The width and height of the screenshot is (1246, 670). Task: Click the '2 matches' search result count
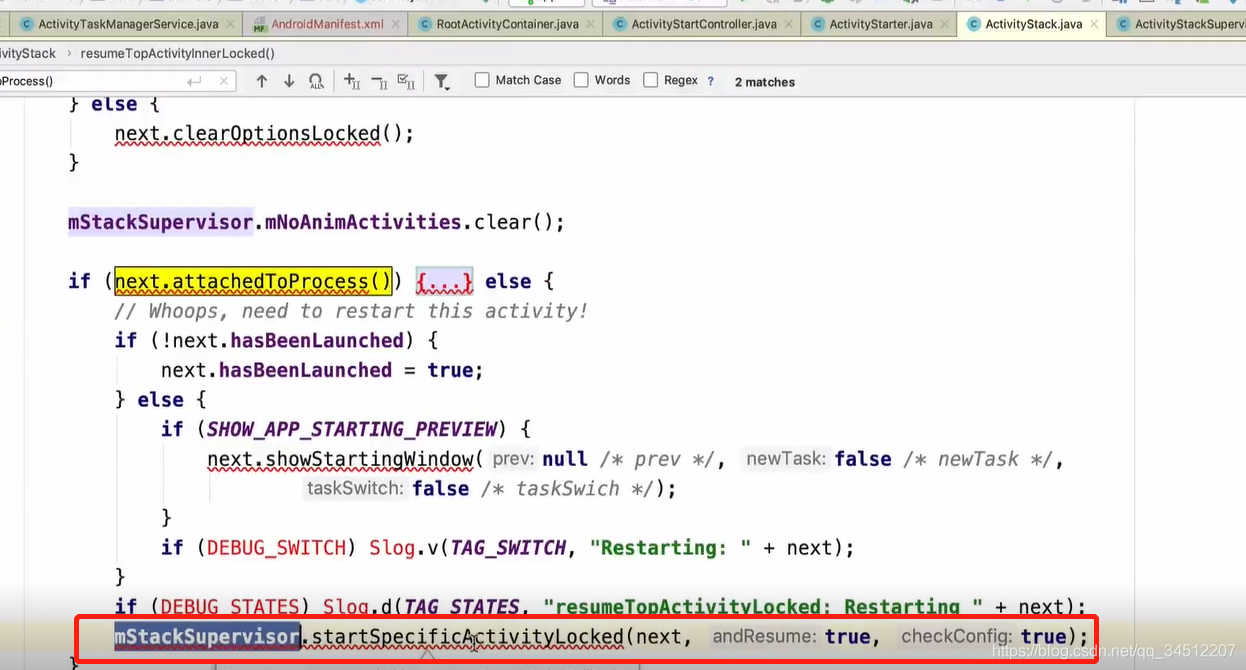(x=765, y=82)
